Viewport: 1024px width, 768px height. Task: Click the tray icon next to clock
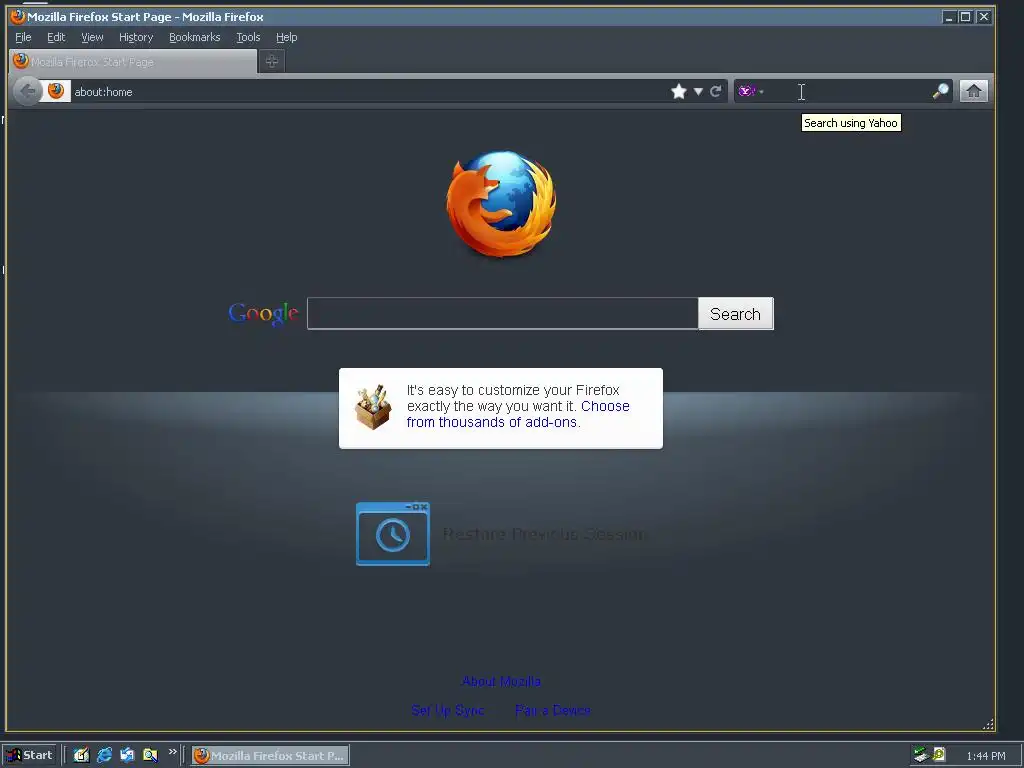pos(939,754)
